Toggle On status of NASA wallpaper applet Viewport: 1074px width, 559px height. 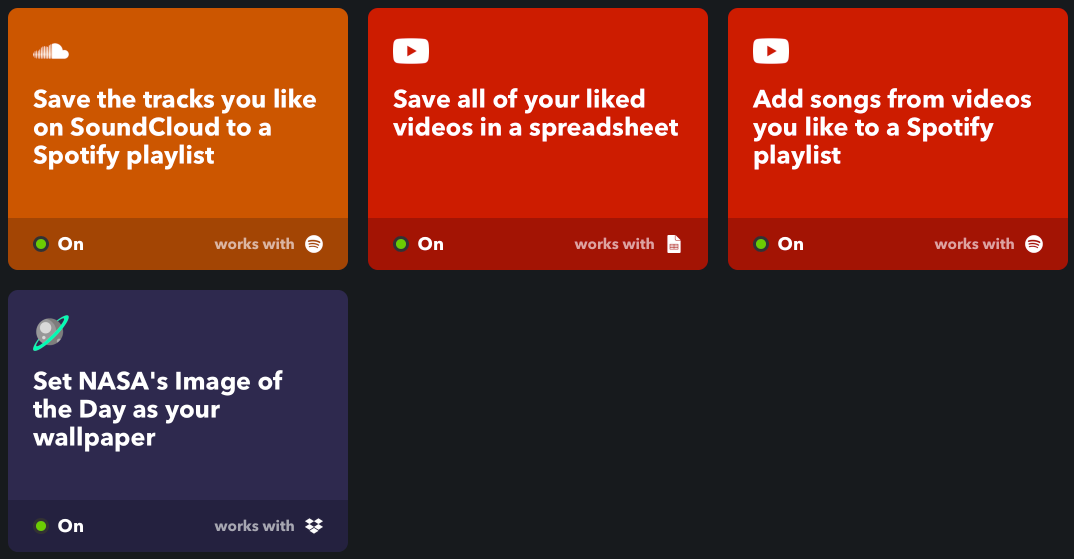(59, 525)
